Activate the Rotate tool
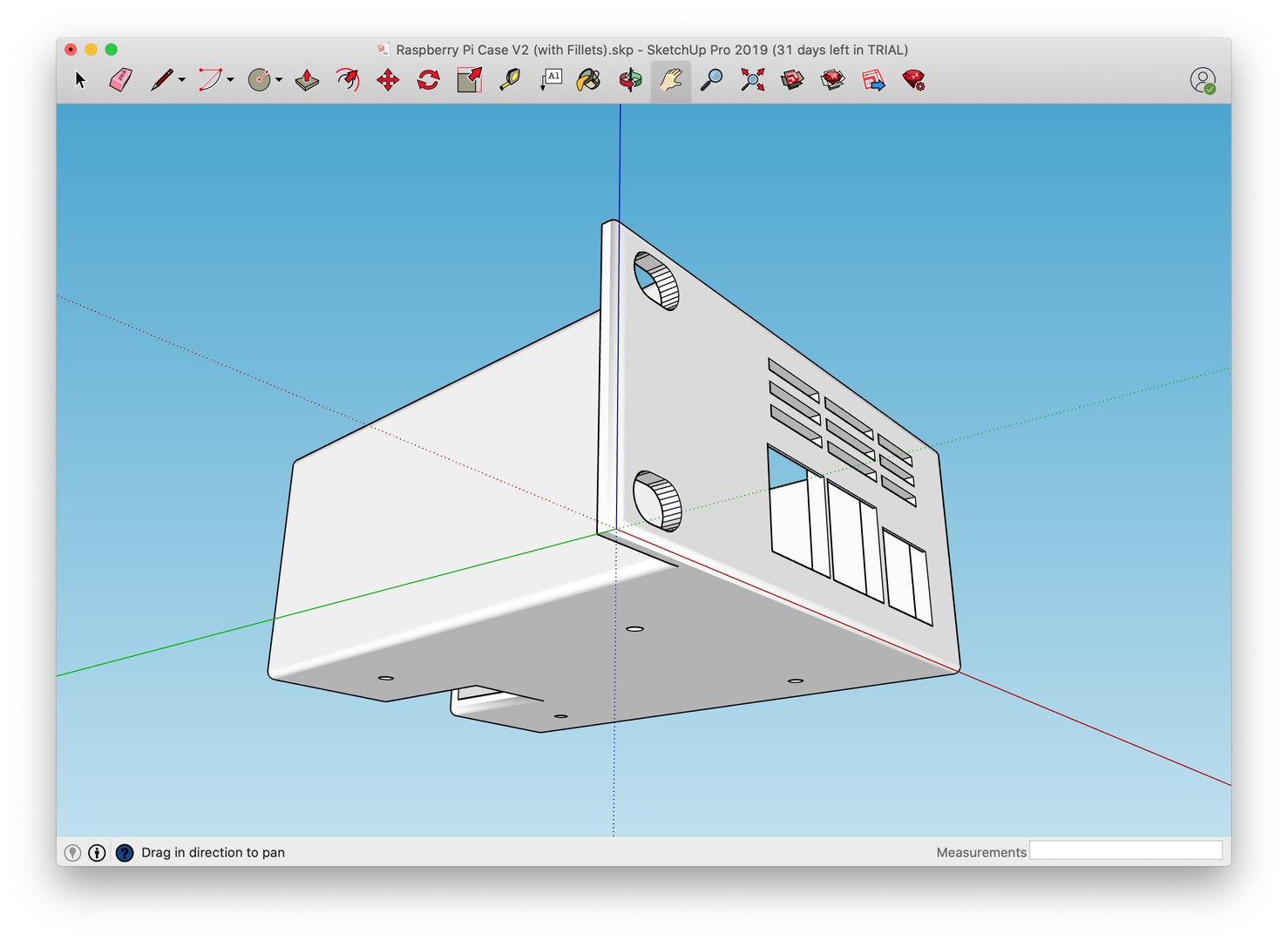The image size is (1288, 941). point(429,80)
